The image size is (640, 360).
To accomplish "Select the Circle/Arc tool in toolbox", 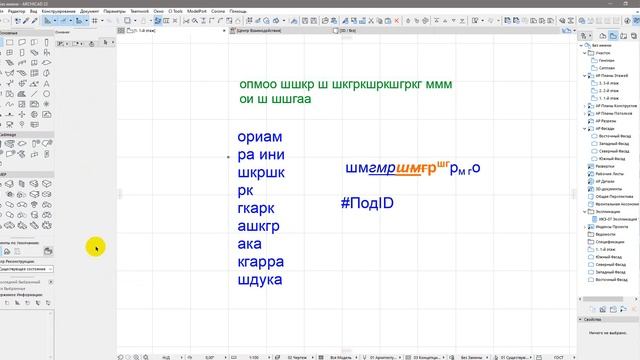I will click(x=47, y=94).
